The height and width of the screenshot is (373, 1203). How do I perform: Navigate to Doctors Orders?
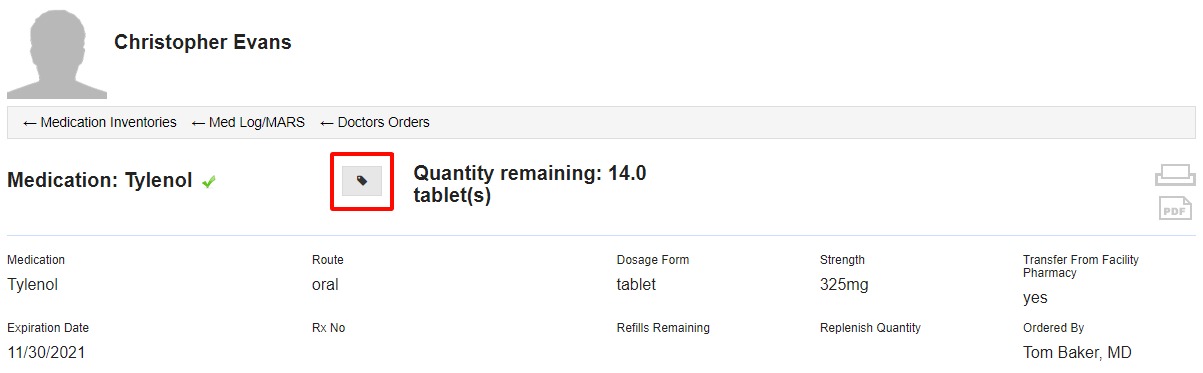point(375,122)
